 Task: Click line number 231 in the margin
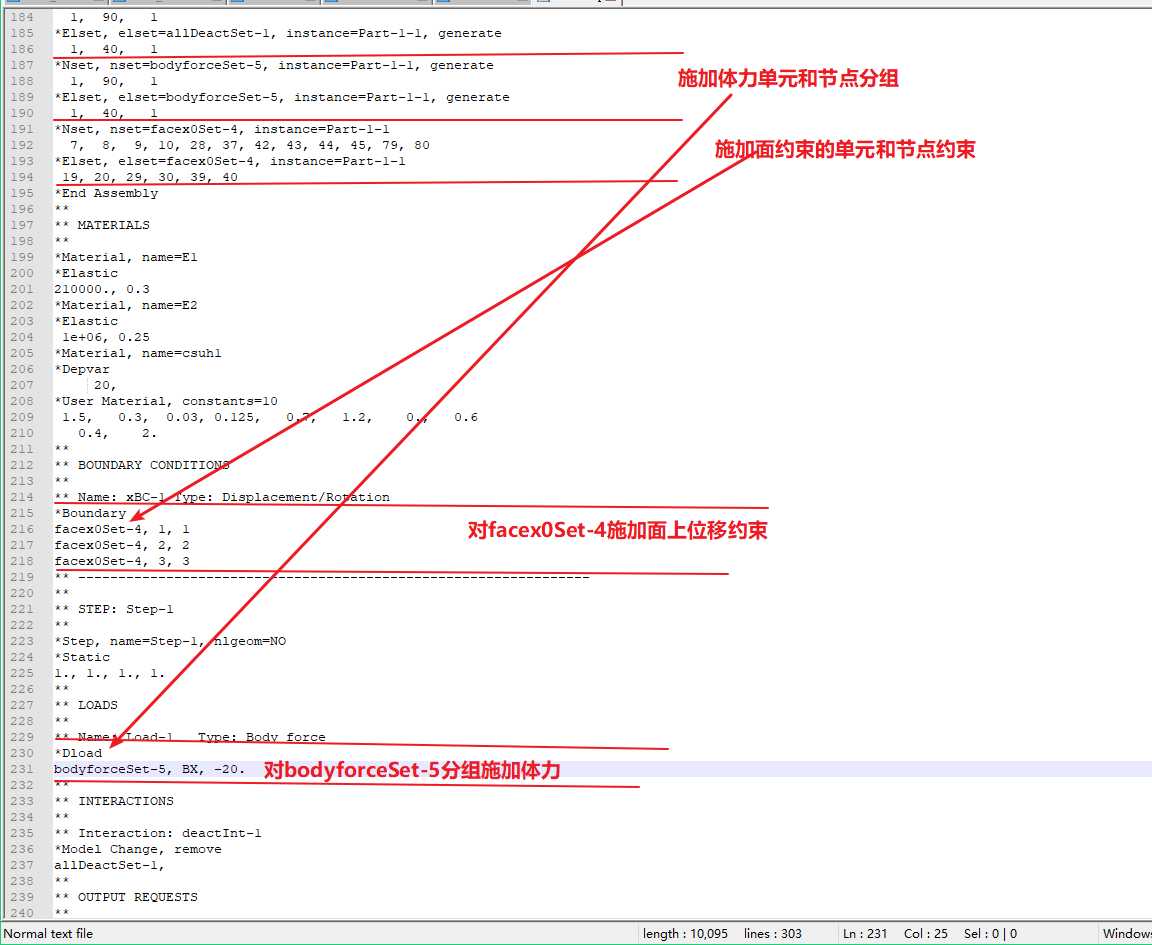22,769
